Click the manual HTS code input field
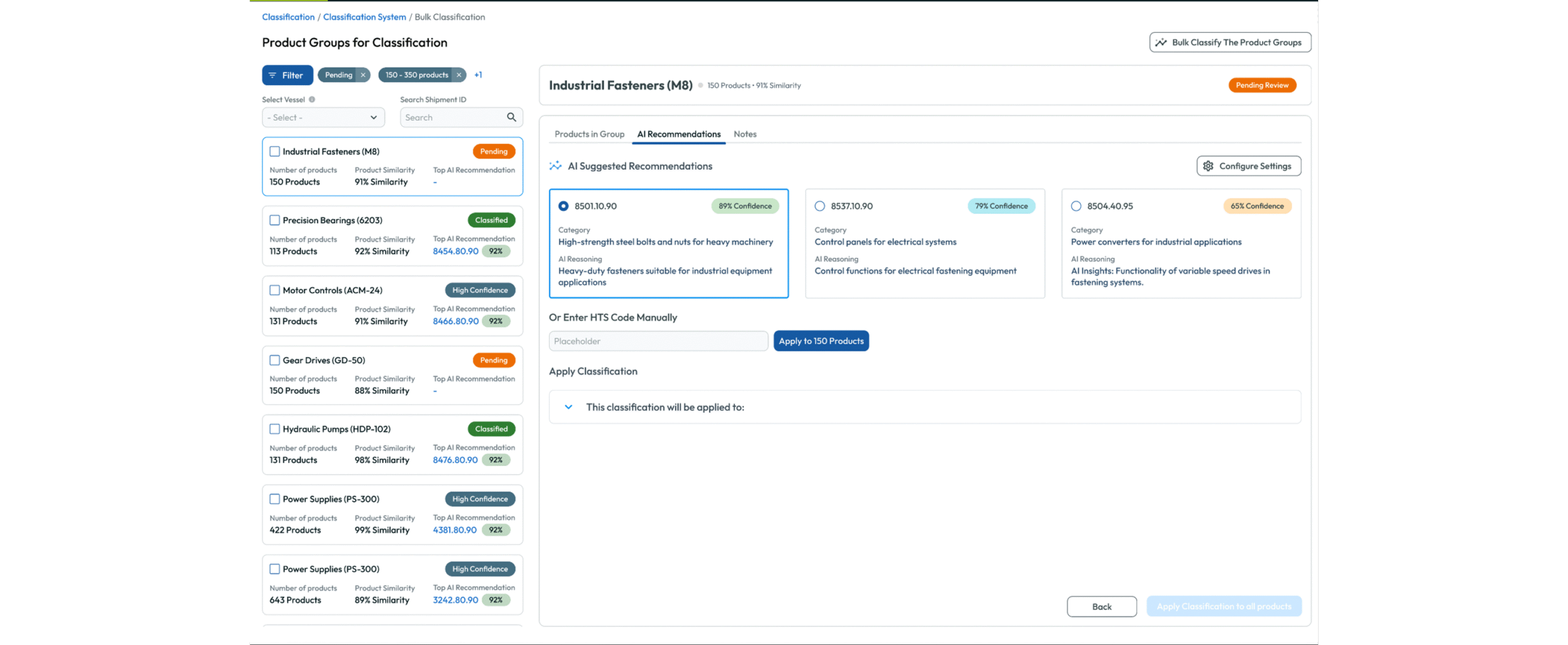 pyautogui.click(x=658, y=341)
